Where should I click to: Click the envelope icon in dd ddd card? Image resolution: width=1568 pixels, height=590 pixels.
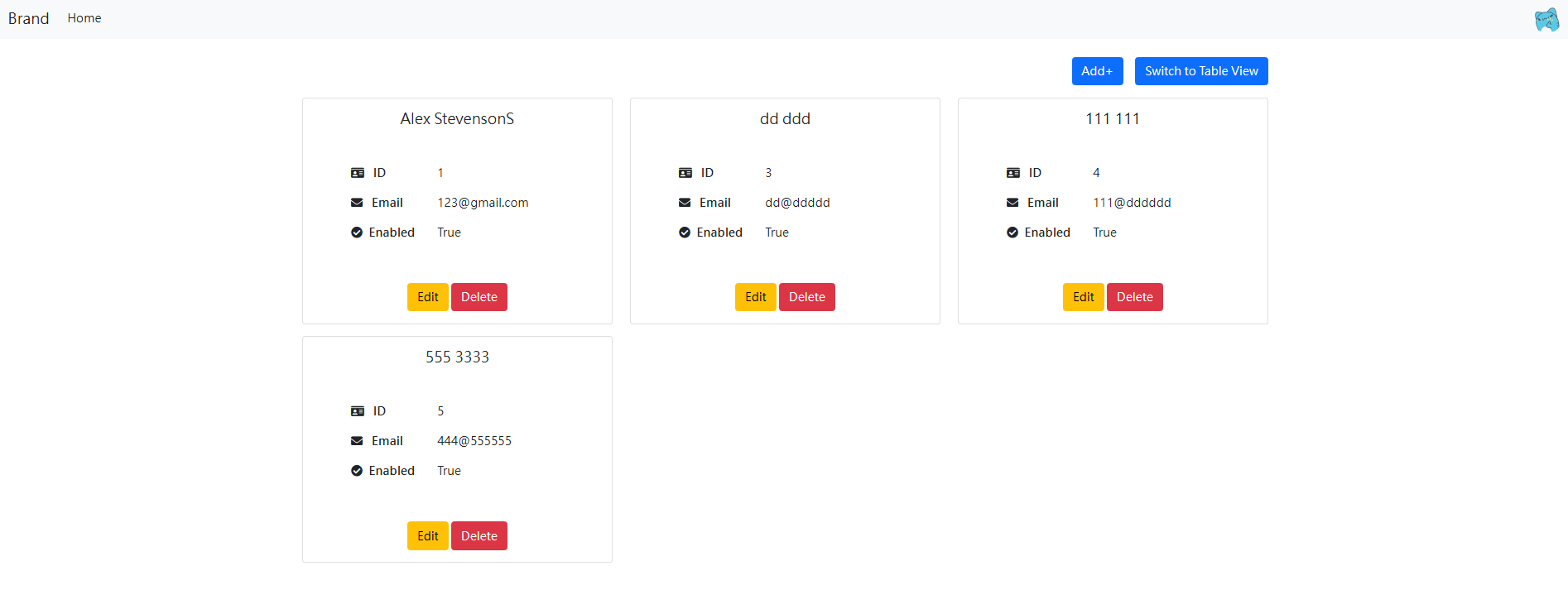[685, 203]
